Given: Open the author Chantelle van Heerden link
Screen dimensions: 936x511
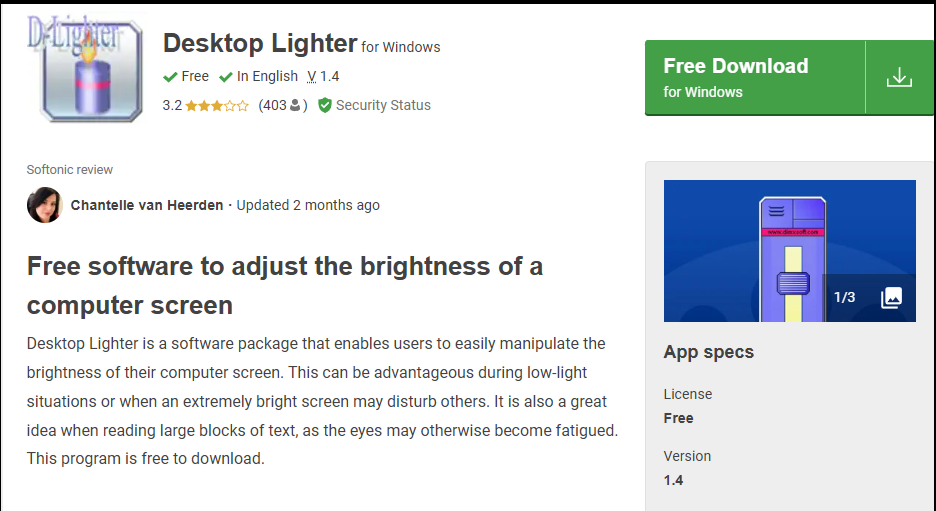Looking at the screenshot, I should tap(147, 205).
